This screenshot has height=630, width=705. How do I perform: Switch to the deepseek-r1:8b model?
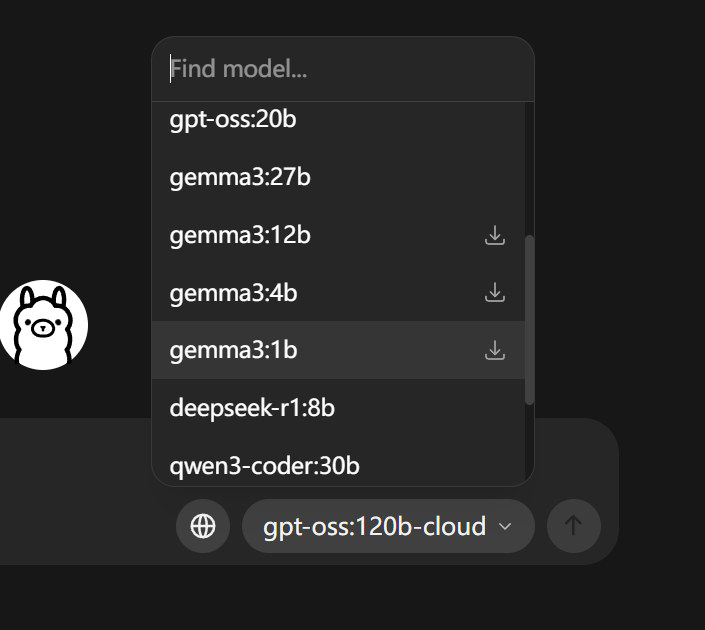[252, 408]
